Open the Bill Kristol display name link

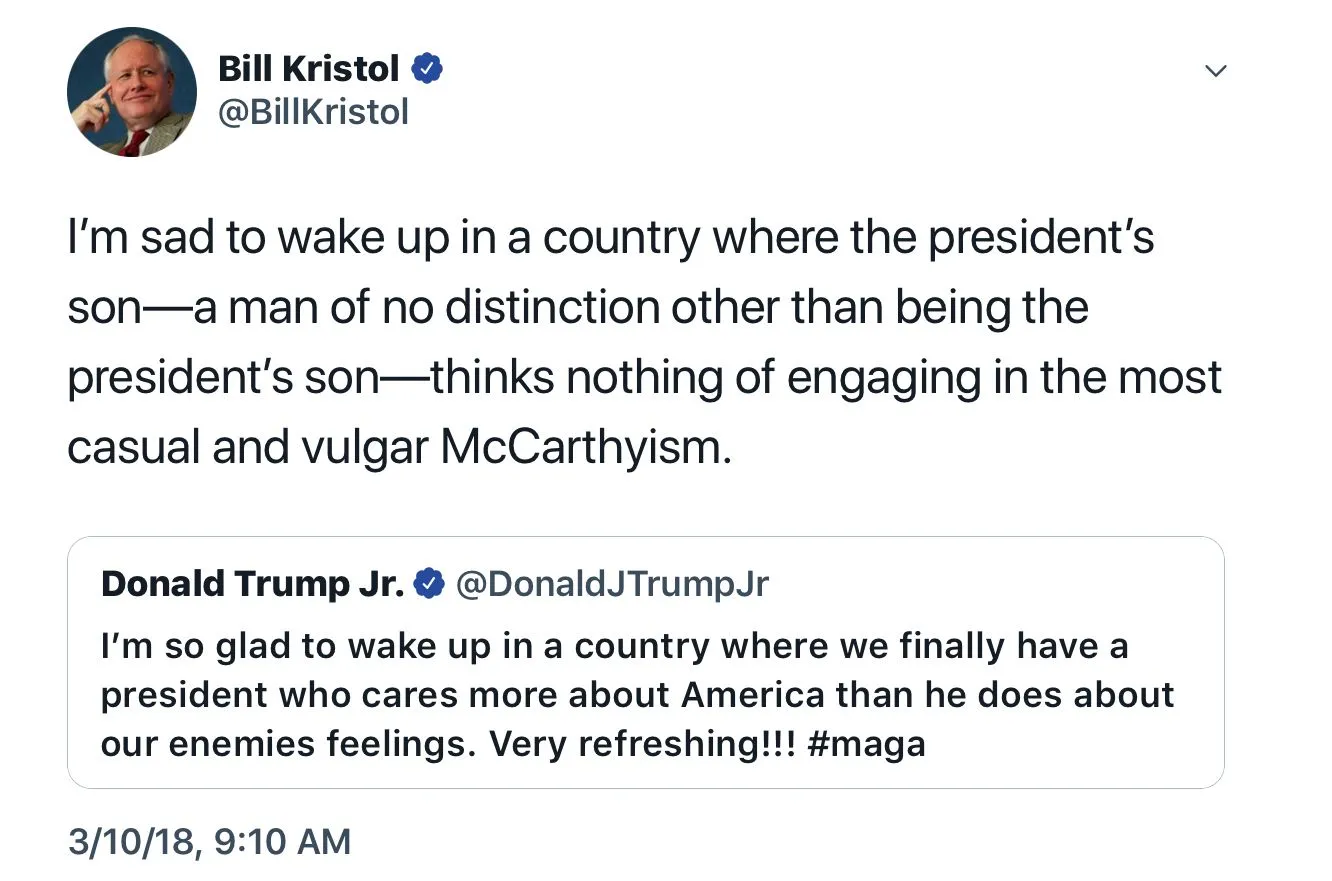[308, 69]
